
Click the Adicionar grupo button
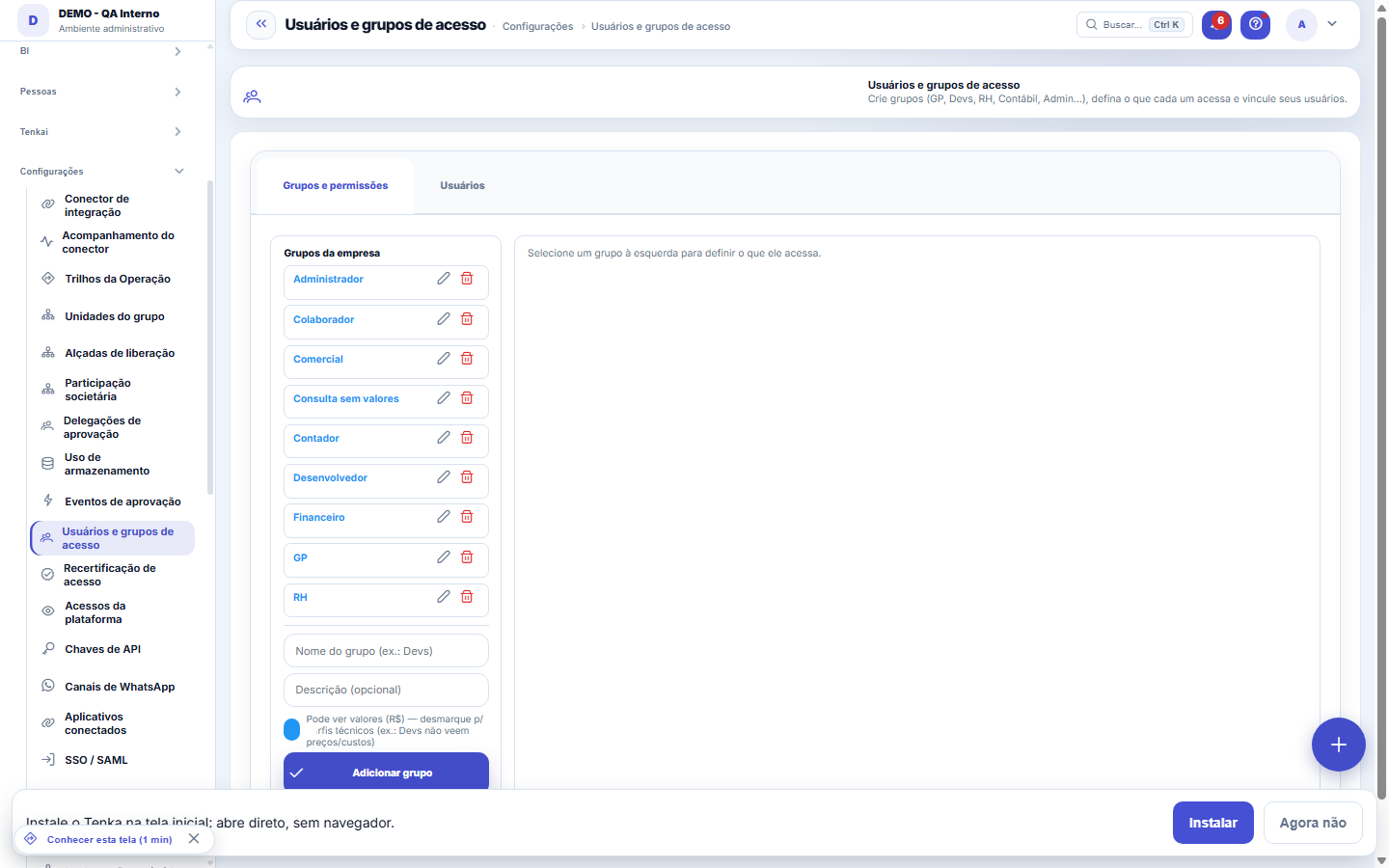[386, 772]
